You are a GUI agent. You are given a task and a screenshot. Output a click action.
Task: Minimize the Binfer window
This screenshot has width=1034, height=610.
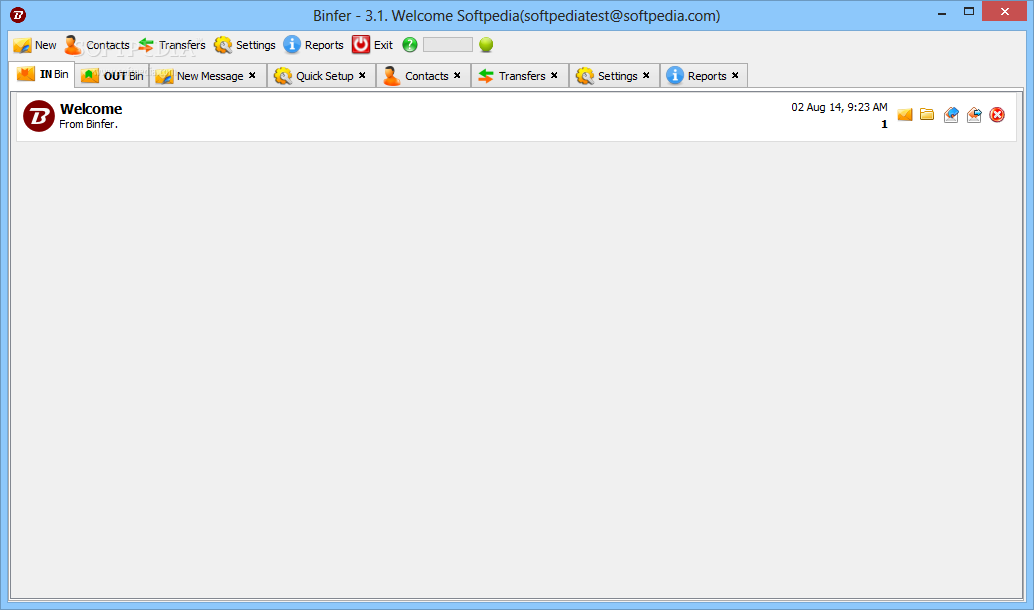942,13
